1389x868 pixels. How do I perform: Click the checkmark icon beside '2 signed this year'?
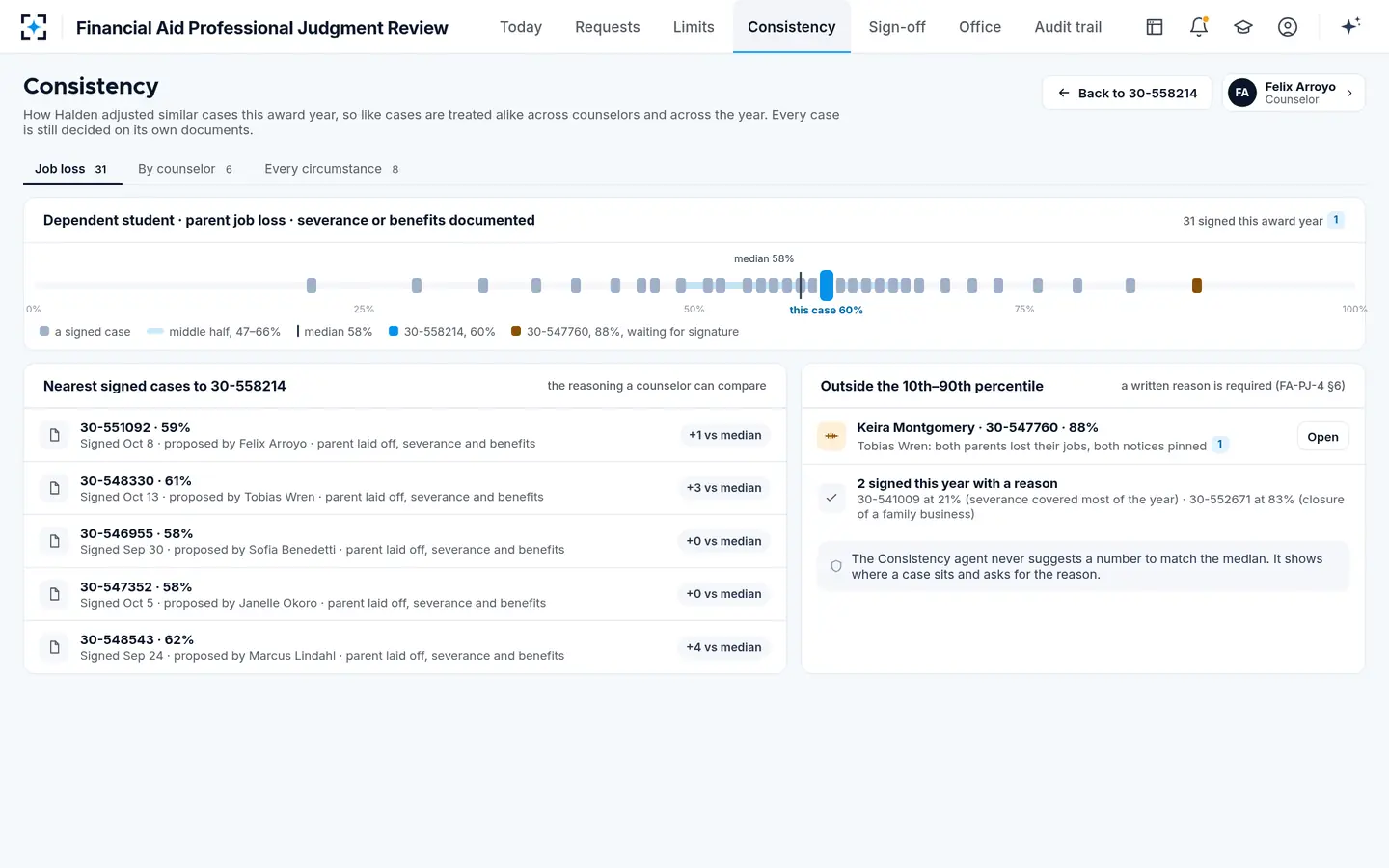(x=831, y=498)
